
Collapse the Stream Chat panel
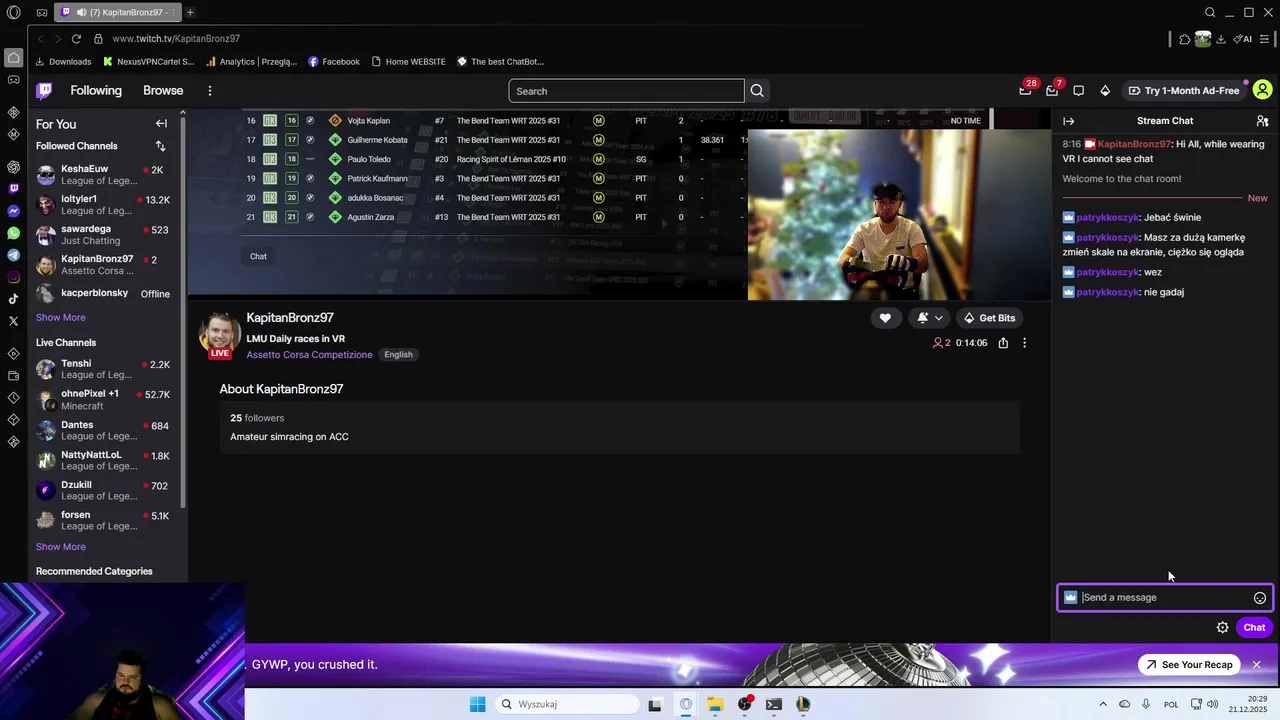tap(1068, 121)
